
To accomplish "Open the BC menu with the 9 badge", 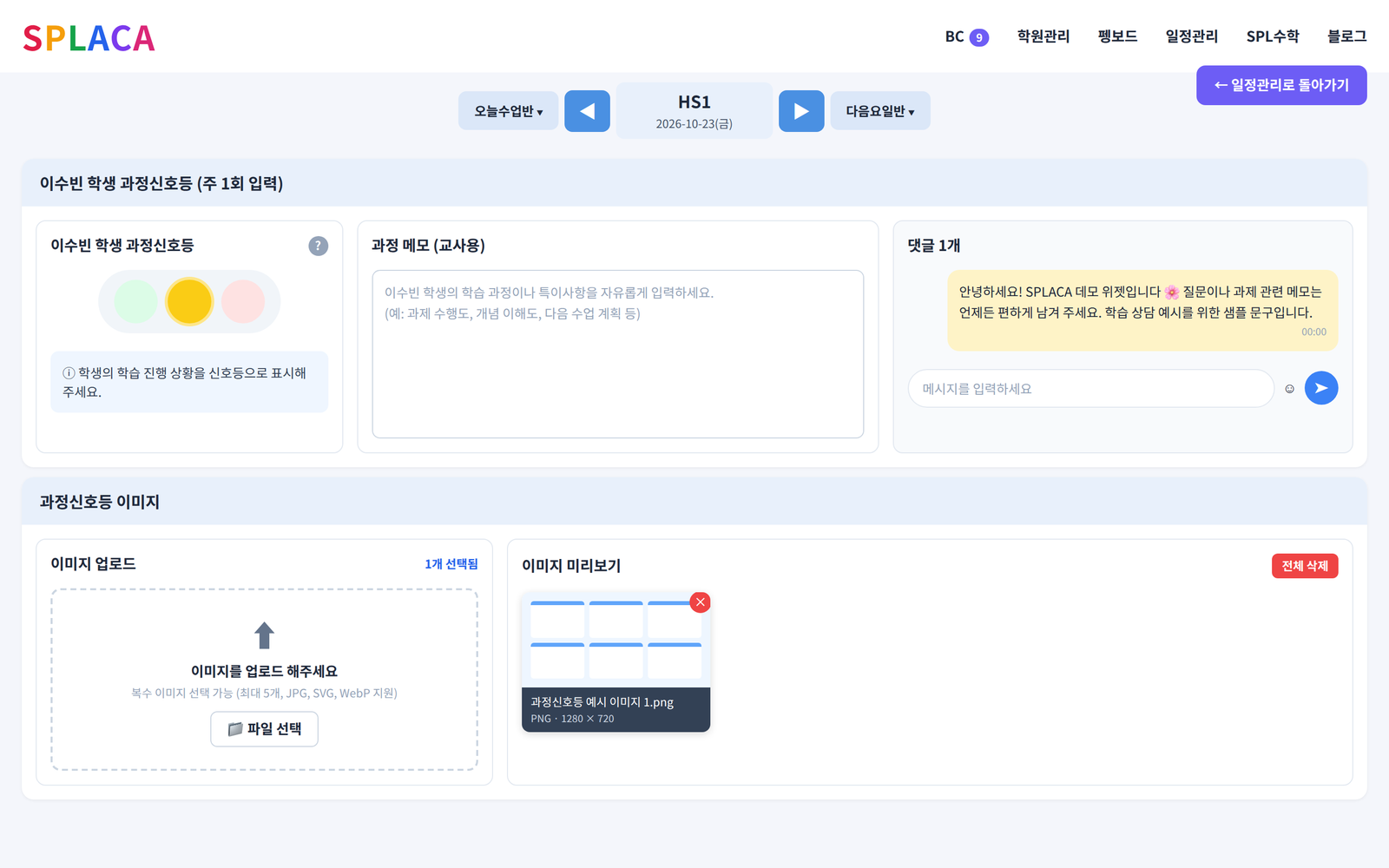I will (x=966, y=36).
